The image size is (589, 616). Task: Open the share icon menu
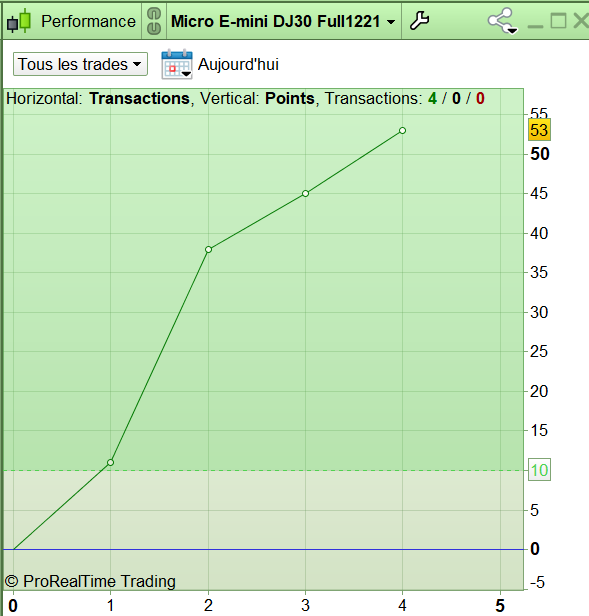[x=503, y=21]
